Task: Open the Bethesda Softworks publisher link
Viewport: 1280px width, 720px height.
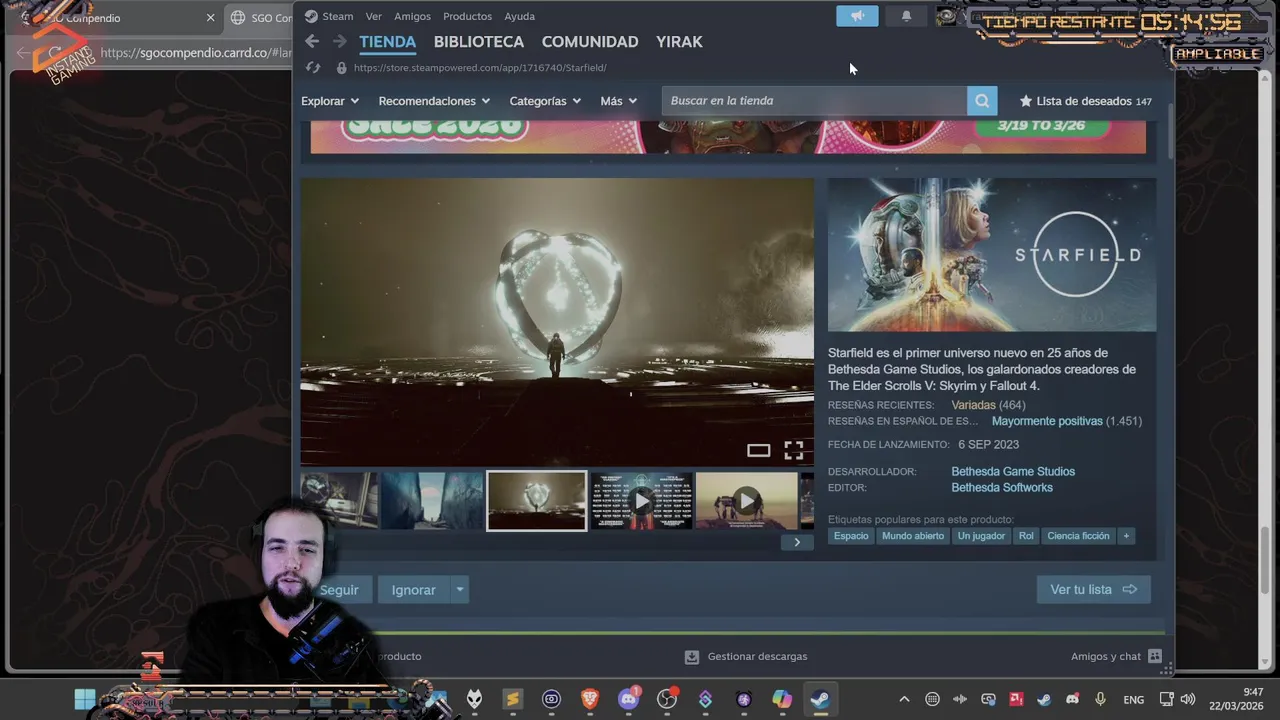Action: [x=1002, y=488]
